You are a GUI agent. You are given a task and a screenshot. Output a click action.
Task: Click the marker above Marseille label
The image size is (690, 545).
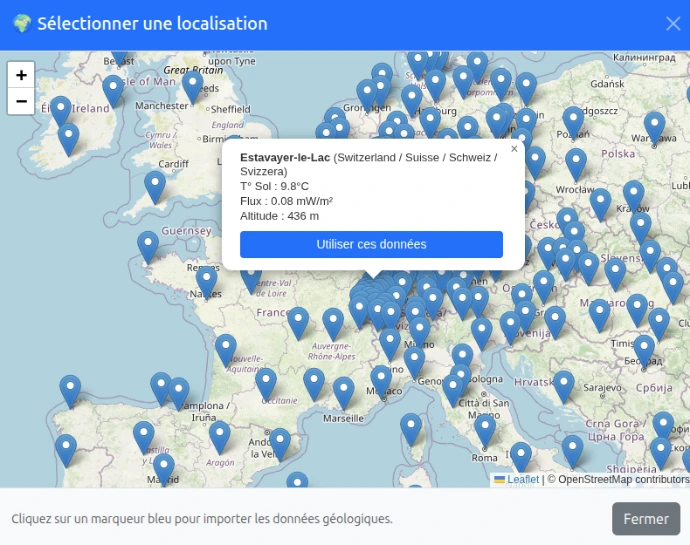[x=344, y=391]
